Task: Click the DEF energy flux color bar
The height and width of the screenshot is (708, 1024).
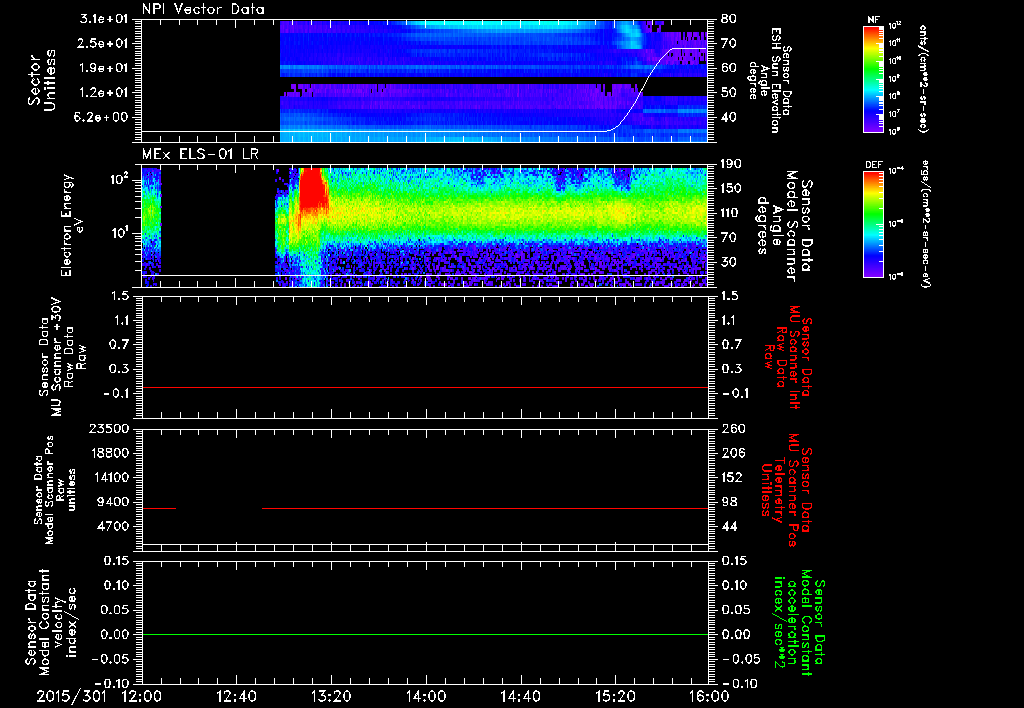Action: (x=874, y=224)
